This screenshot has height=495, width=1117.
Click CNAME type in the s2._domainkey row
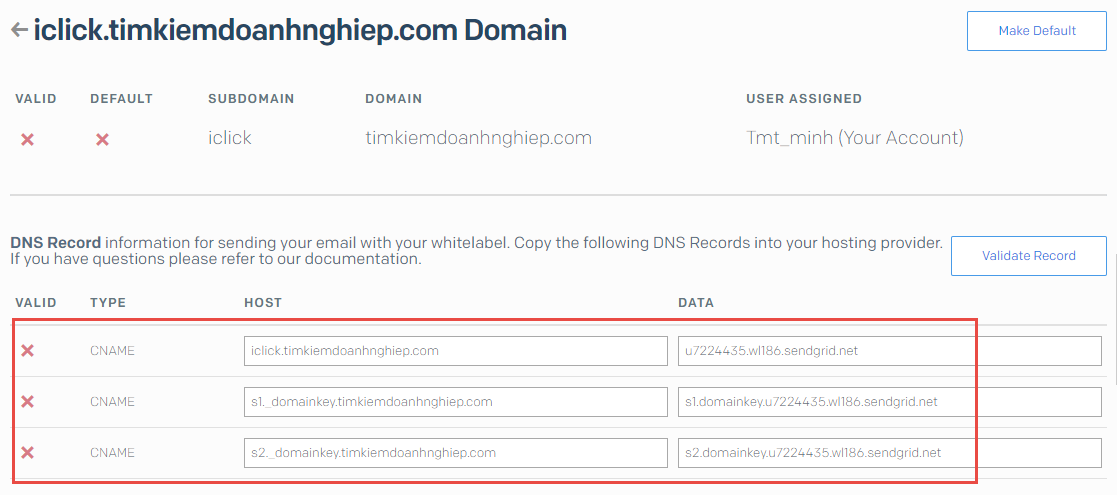point(113,452)
